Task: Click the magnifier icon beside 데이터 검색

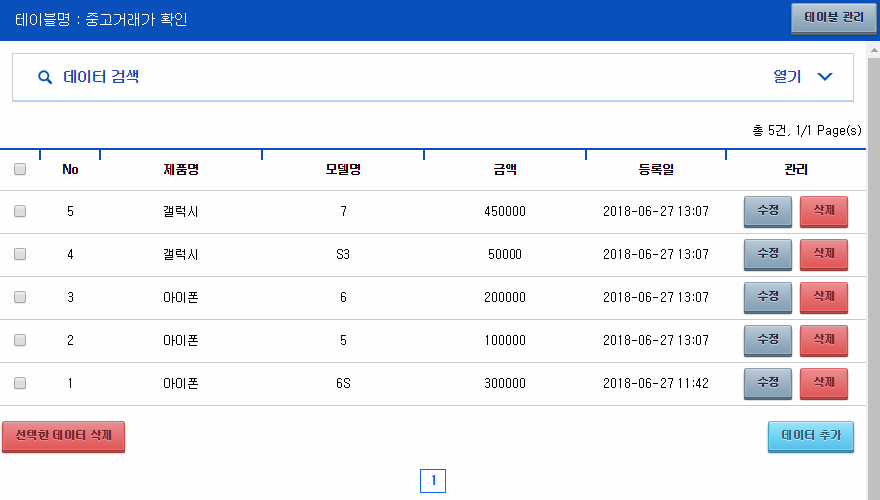Action: tap(45, 77)
